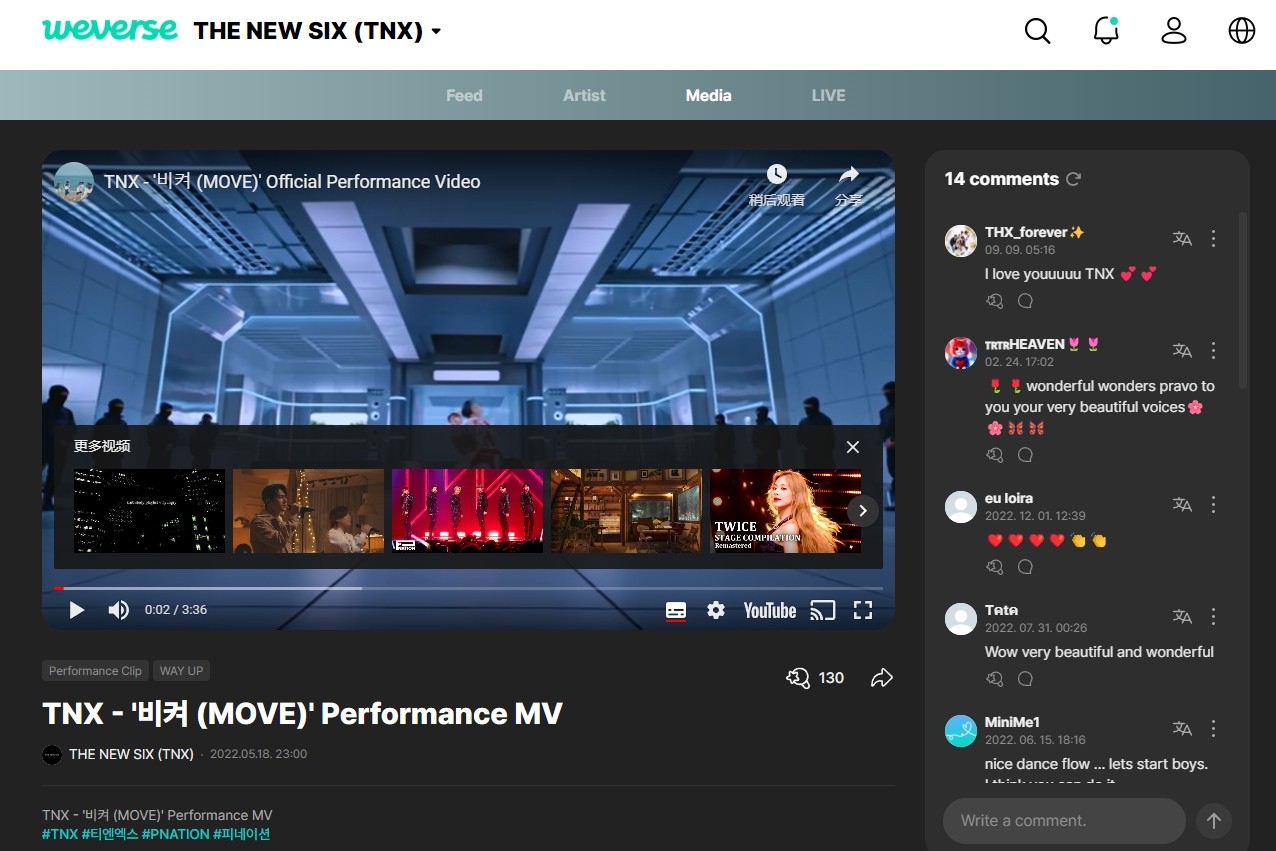Open the user profile icon

tap(1174, 31)
